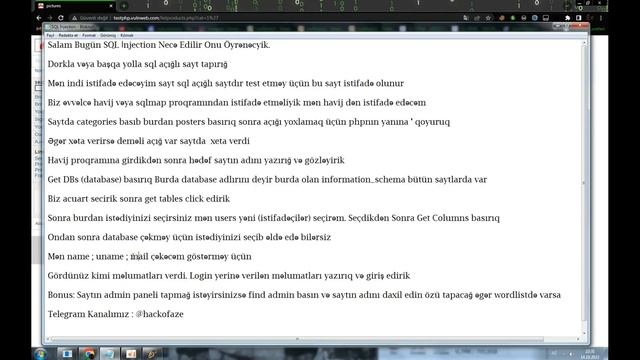Close the 'pictures' browser tab
This screenshot has width=640, height=360.
(x=111, y=6)
